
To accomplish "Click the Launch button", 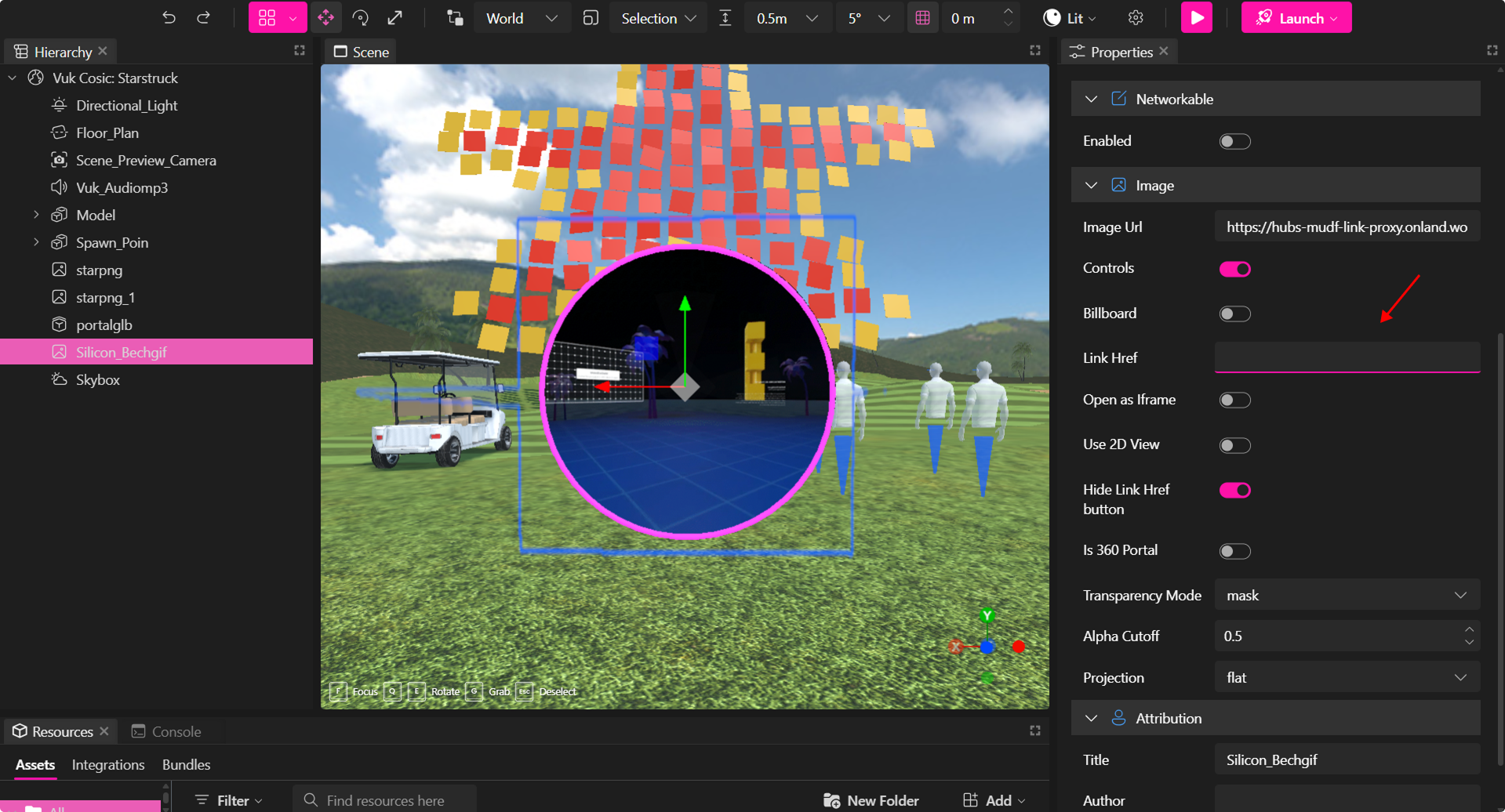I will (1295, 17).
